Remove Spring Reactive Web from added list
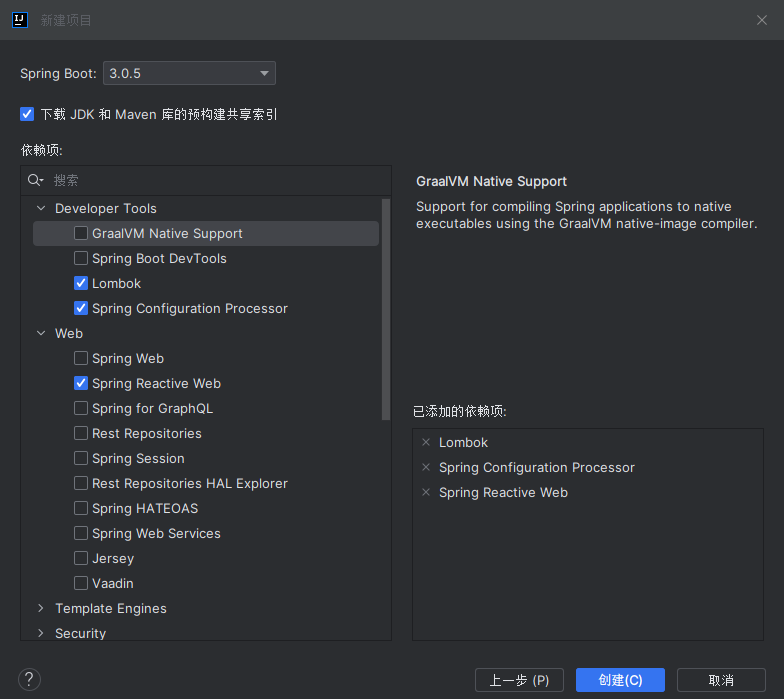 (426, 492)
